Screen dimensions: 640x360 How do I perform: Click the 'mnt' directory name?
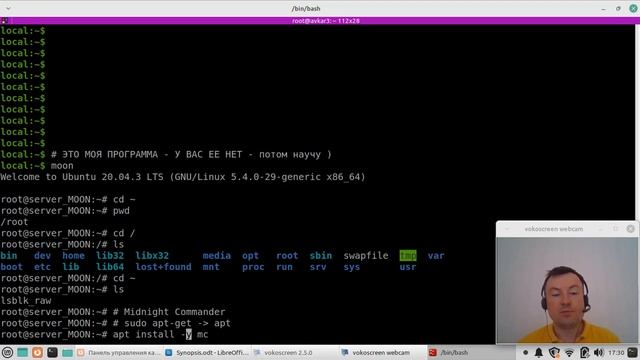(211, 267)
